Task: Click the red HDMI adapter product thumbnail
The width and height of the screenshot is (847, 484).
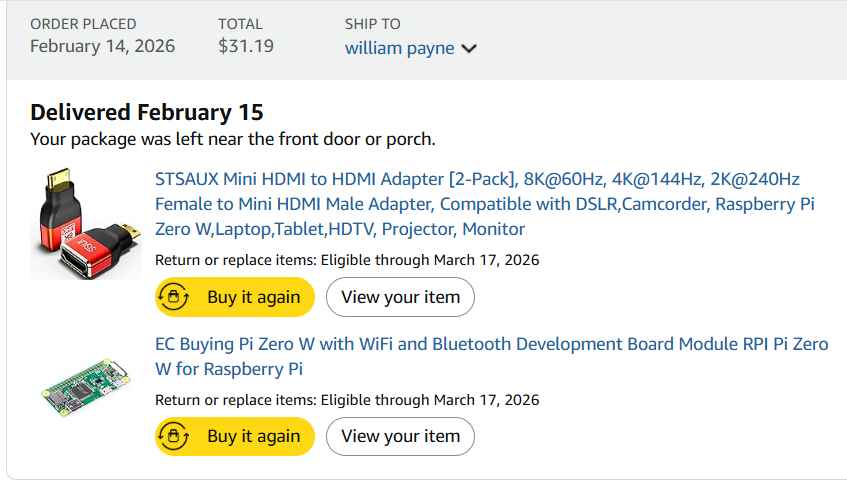Action: tap(85, 223)
